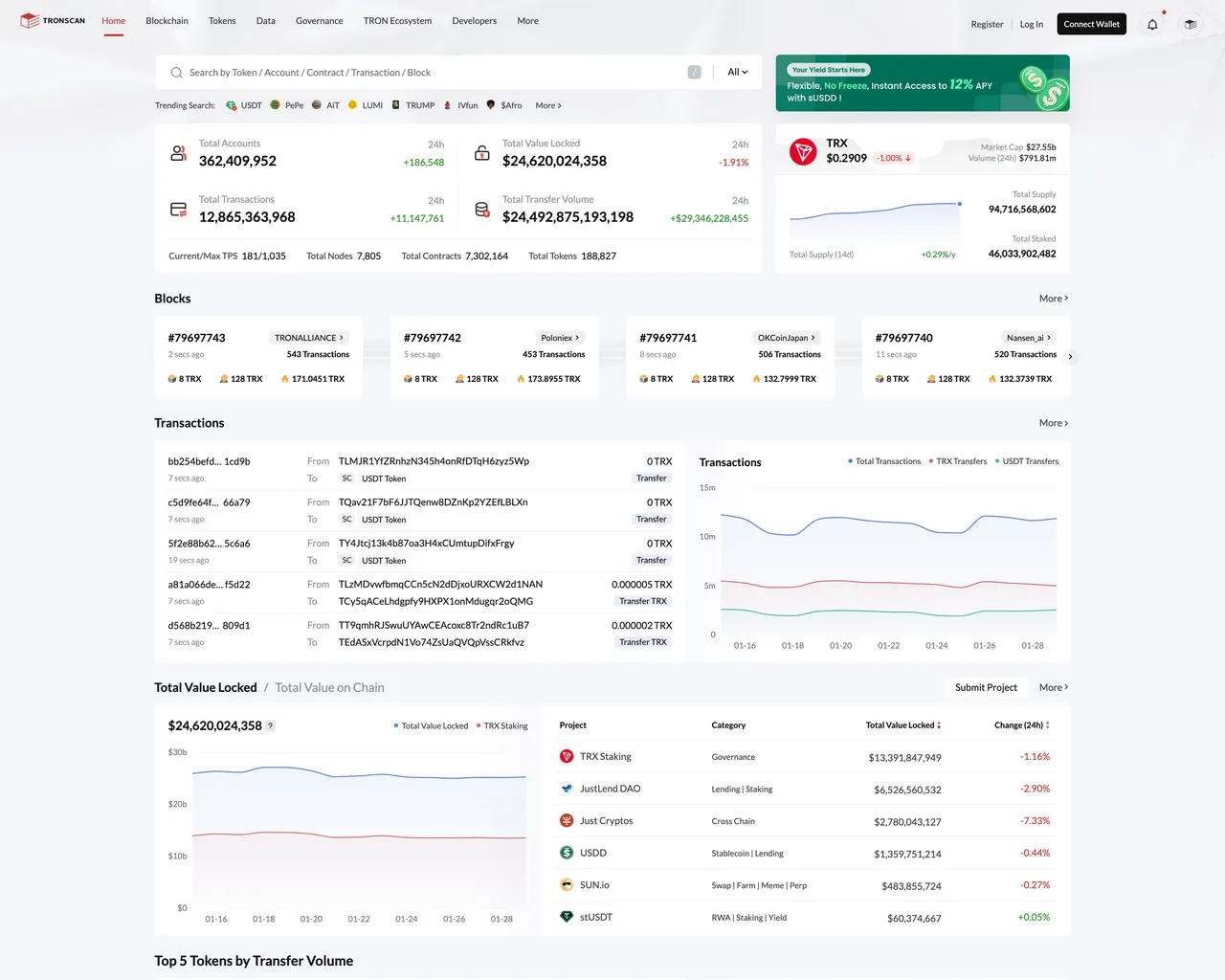1225x980 pixels.
Task: Click the TRONSCAN logo icon
Action: pos(30,21)
